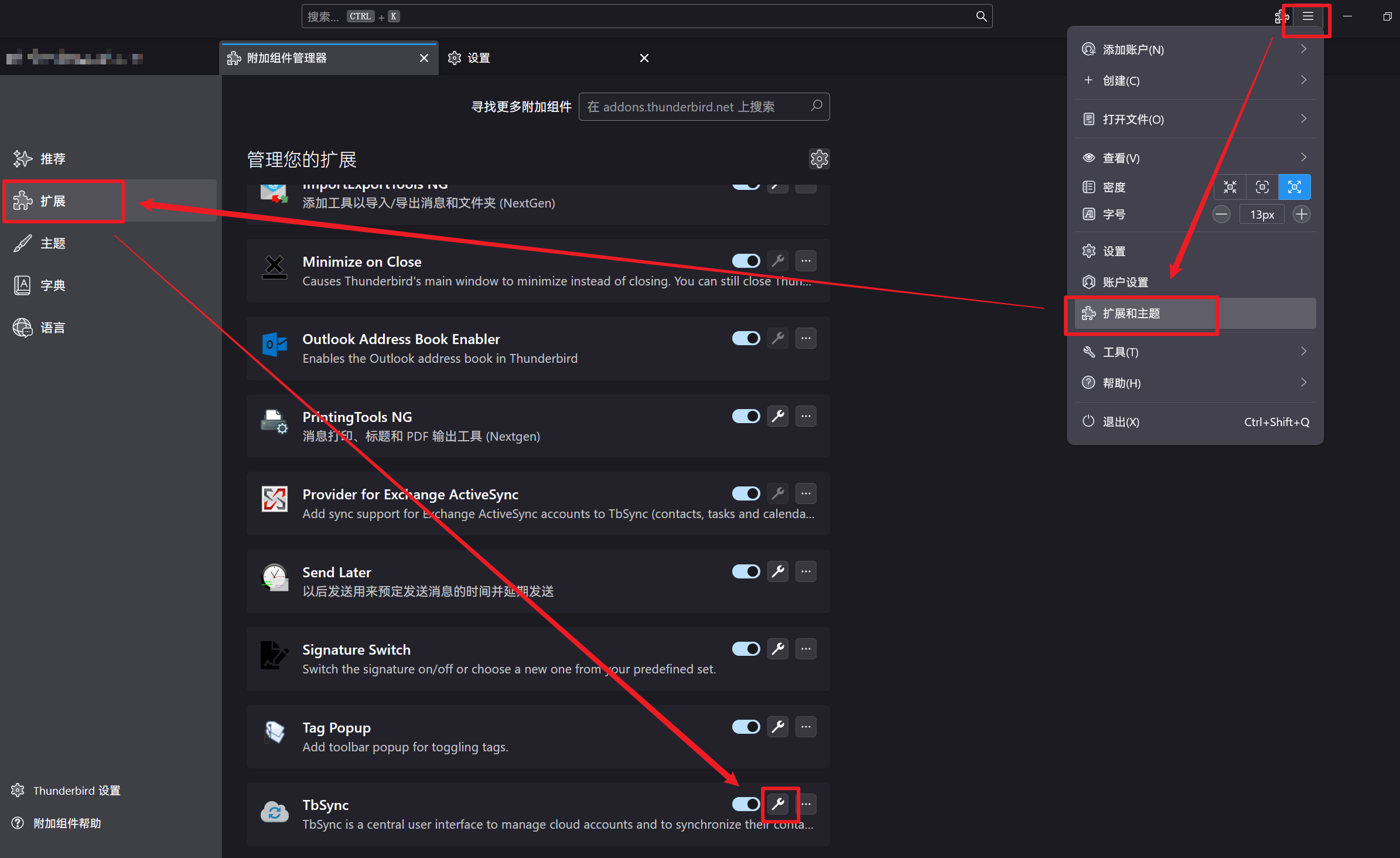Disable PrintingTools NG extension
Image resolution: width=1400 pixels, height=858 pixels.
click(746, 416)
